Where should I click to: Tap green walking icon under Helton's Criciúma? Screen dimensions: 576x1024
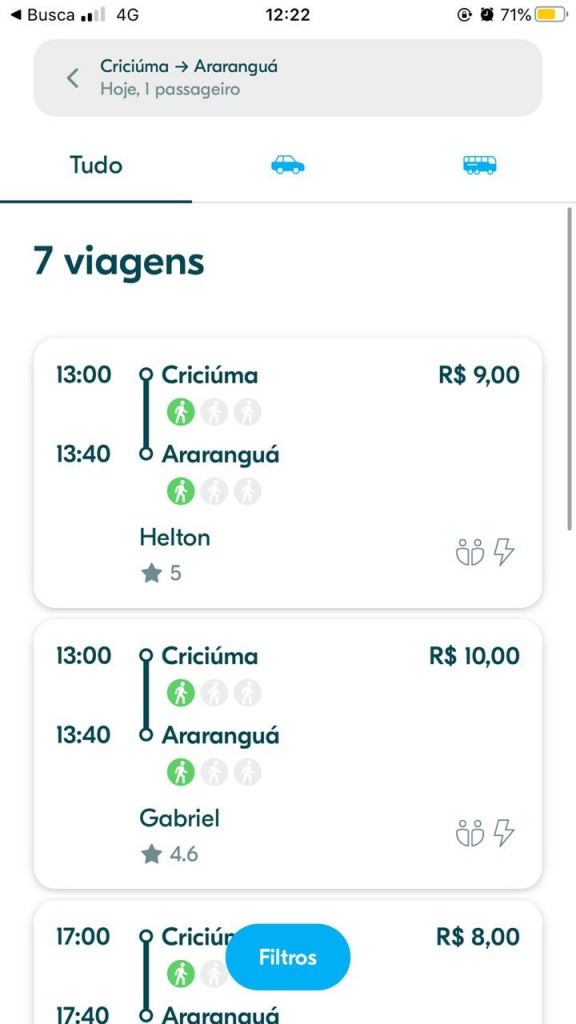point(181,412)
